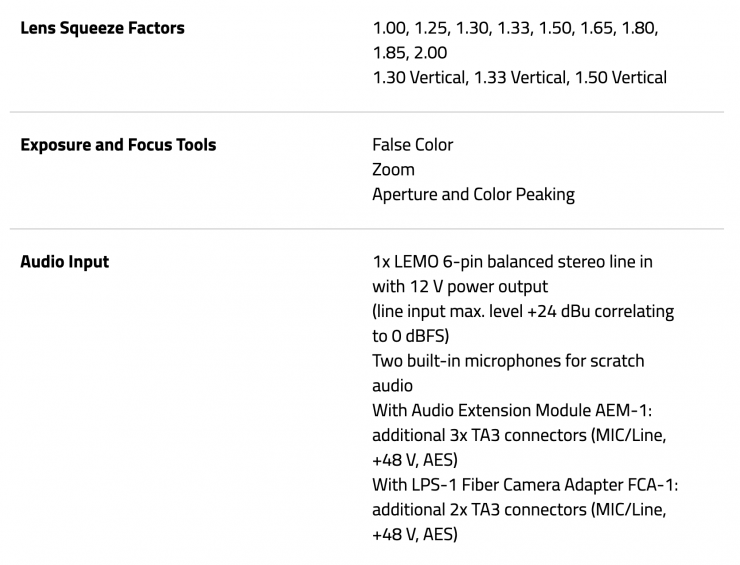Image resolution: width=740 pixels, height=565 pixels.
Task: Click "additional 2x TA3 connectors" text
Action: (519, 510)
